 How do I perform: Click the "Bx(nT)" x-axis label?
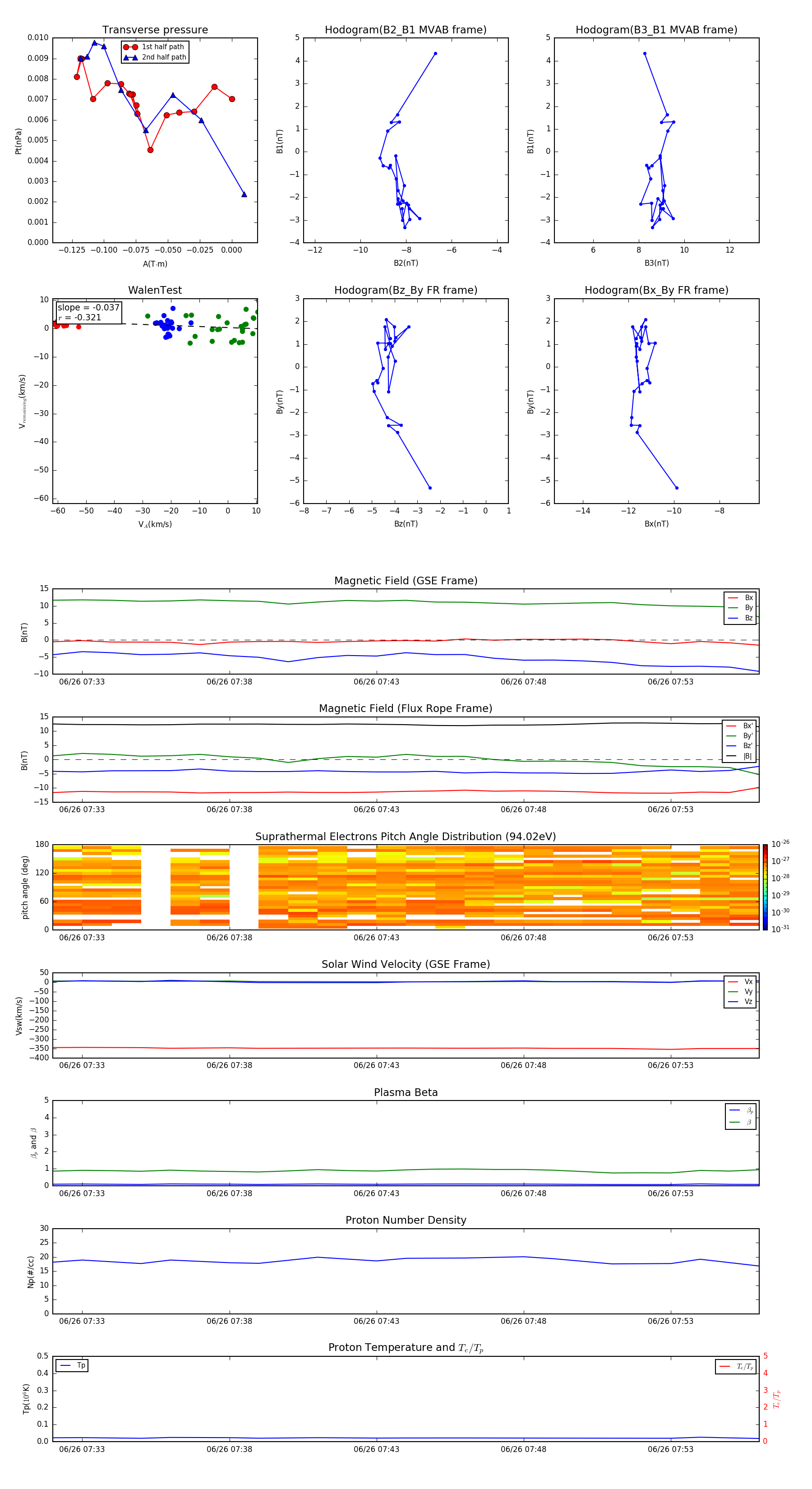(656, 524)
